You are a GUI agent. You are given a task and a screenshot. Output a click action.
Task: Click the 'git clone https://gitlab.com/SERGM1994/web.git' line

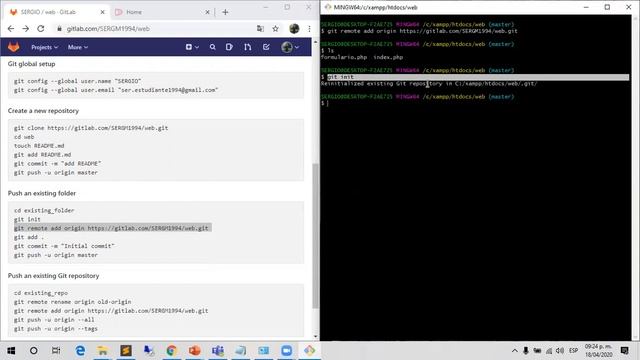coord(91,128)
